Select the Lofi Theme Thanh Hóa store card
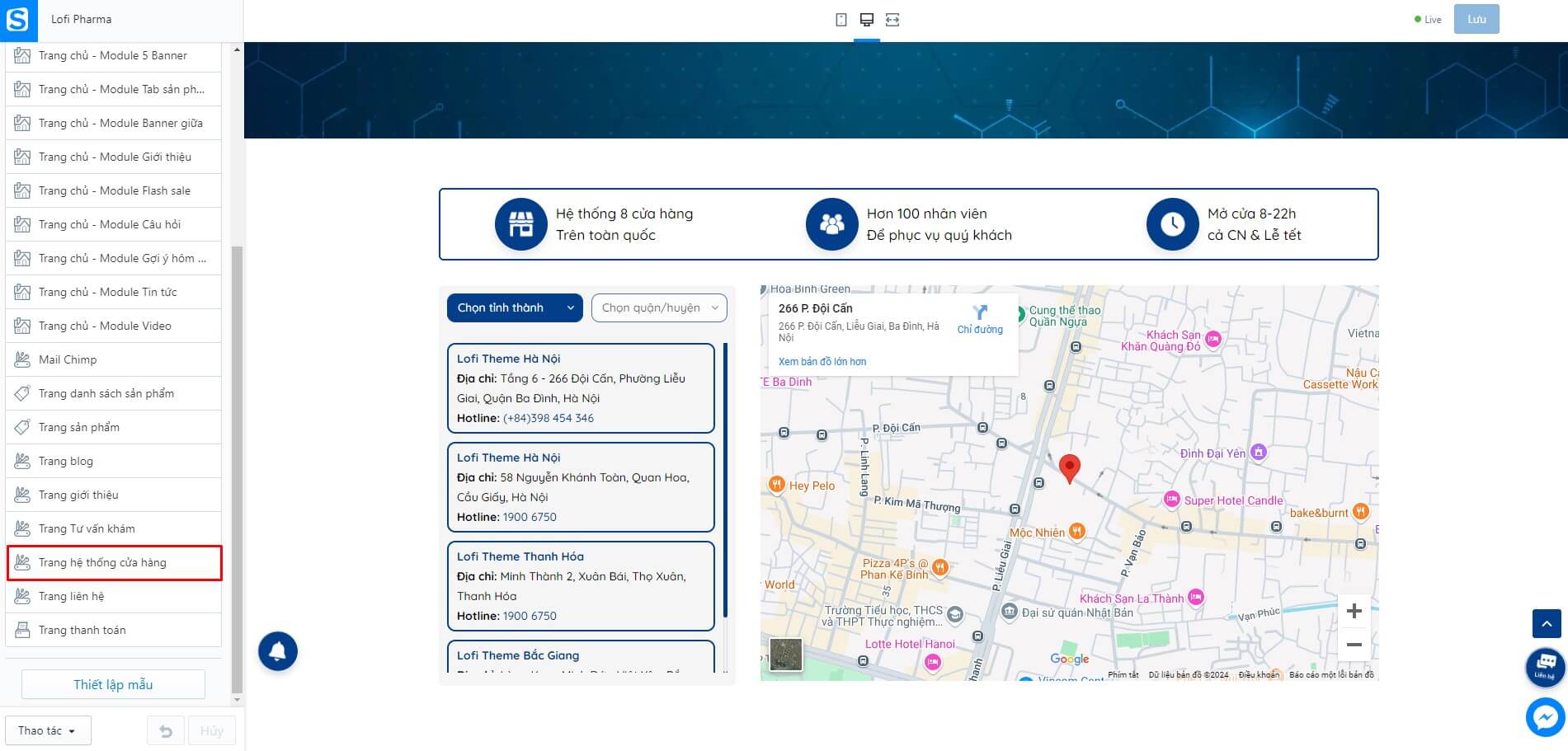Image resolution: width=1568 pixels, height=751 pixels. (x=581, y=586)
